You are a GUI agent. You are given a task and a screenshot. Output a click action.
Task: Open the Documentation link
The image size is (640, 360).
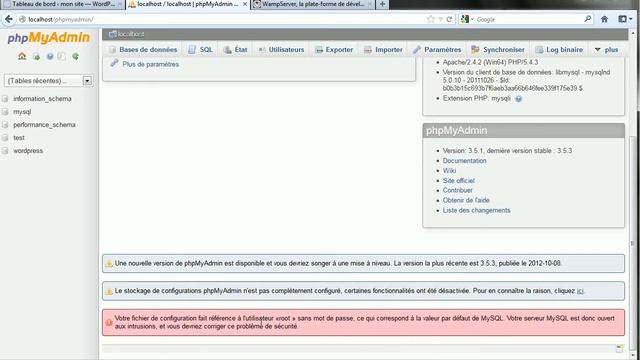tap(464, 161)
